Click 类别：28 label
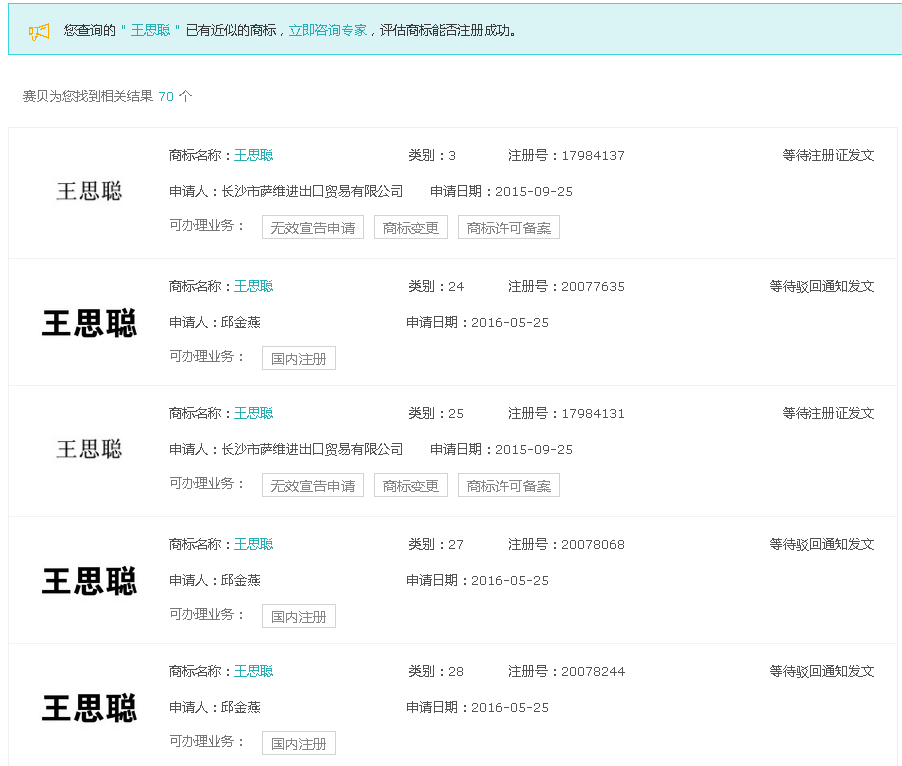The height and width of the screenshot is (766, 902). tap(436, 672)
